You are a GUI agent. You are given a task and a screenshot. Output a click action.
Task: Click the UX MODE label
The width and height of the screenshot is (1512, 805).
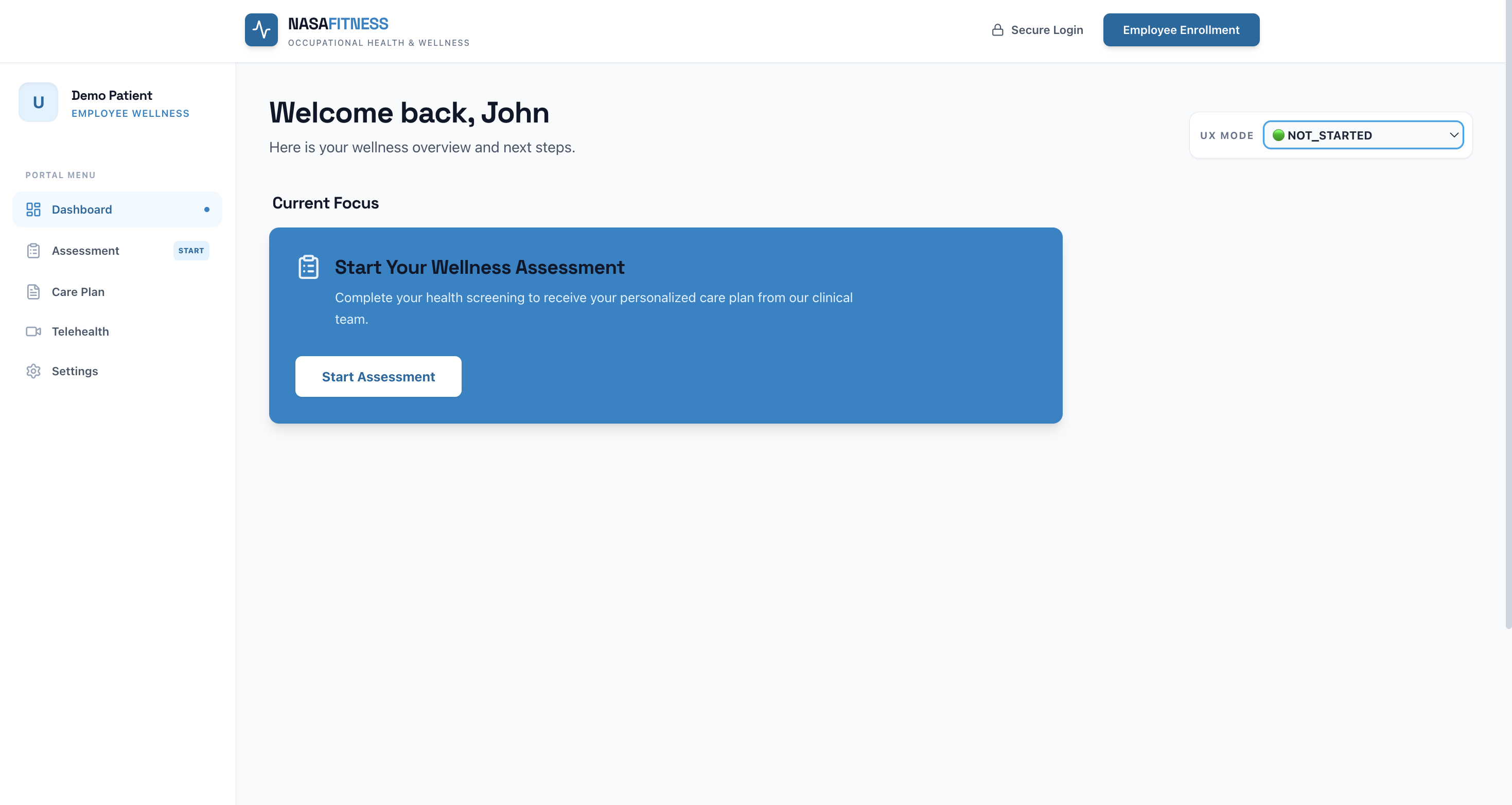[1227, 136]
